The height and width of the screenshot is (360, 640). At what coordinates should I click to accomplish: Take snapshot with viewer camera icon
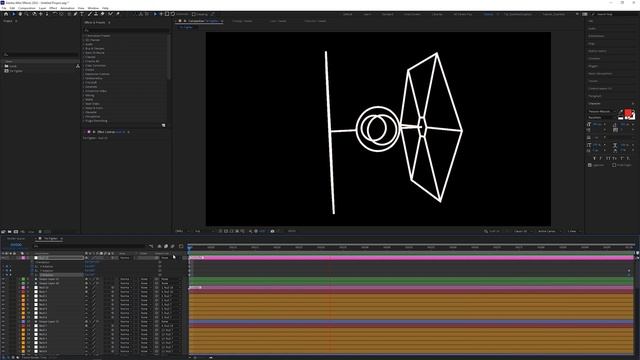tap(272, 231)
